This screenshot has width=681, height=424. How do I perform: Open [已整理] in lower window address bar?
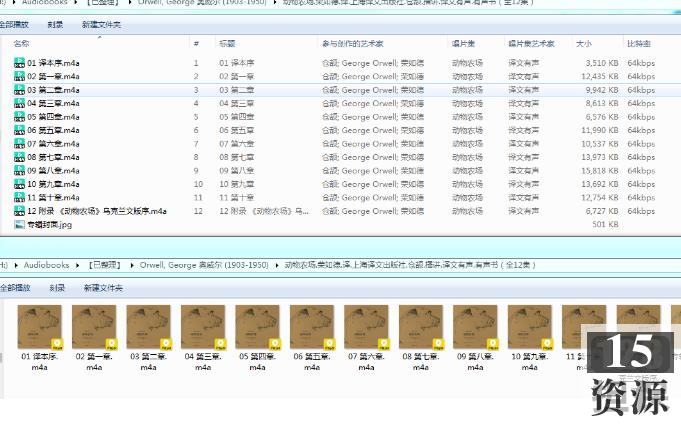pyautogui.click(x=104, y=265)
